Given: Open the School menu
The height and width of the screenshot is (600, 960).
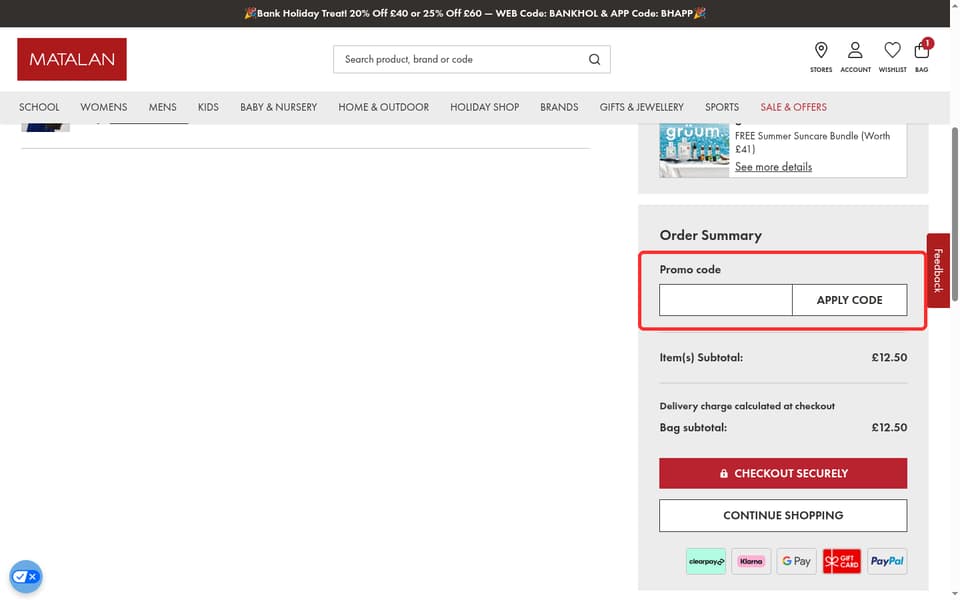Looking at the screenshot, I should [39, 107].
